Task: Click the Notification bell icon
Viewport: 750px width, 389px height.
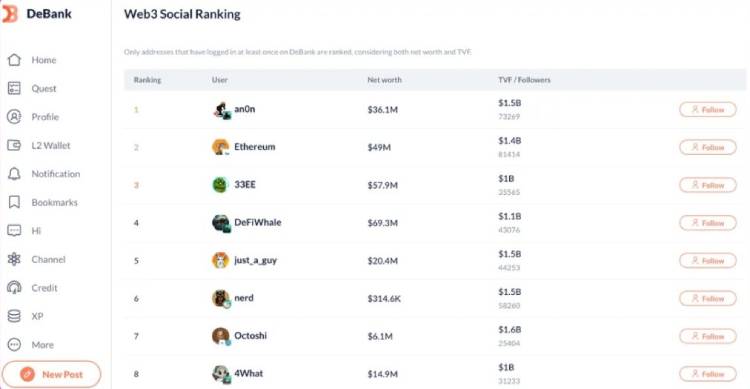Action: [14, 174]
